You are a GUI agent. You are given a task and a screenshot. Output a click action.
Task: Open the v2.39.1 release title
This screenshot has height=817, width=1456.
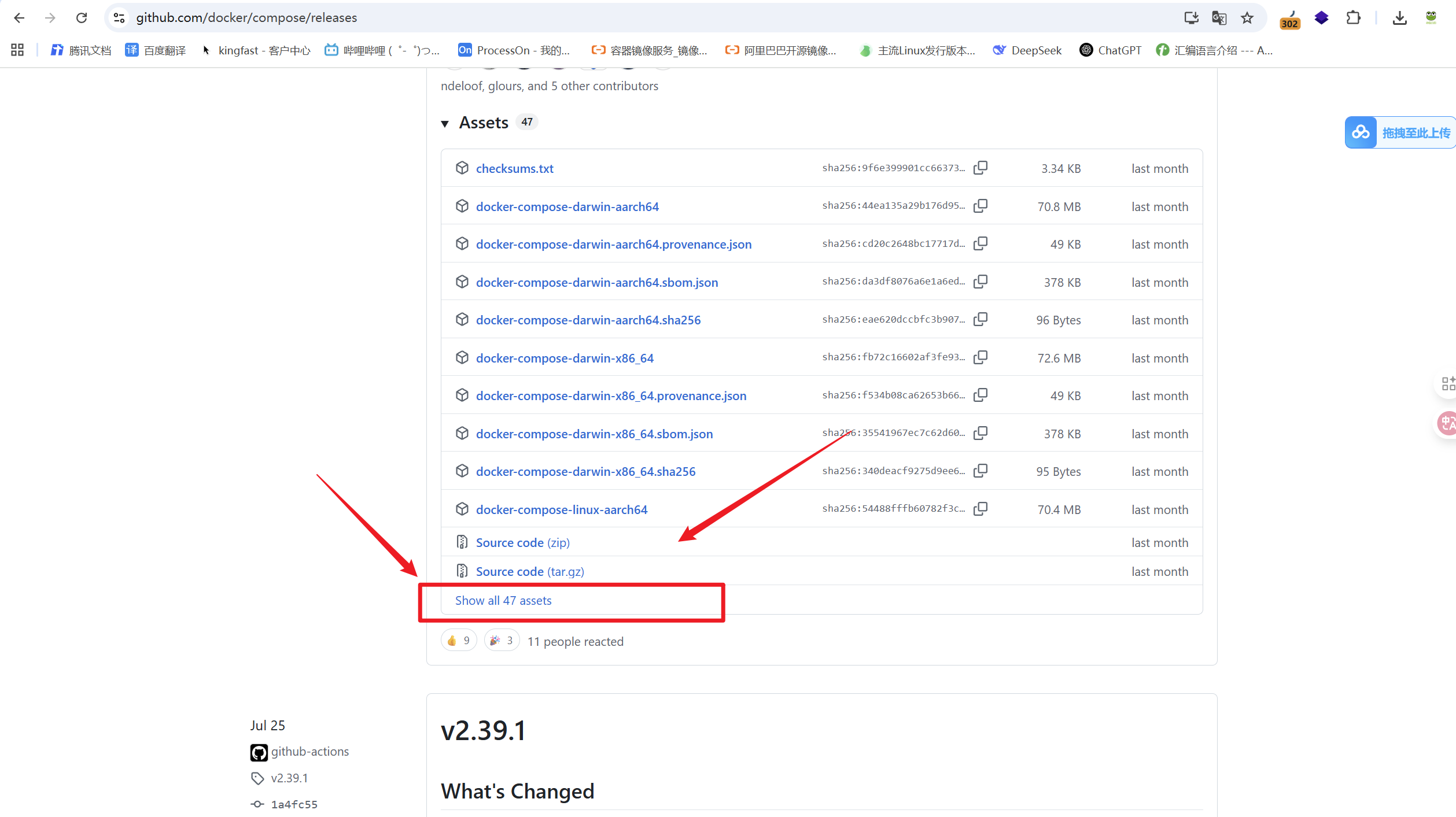coord(484,730)
